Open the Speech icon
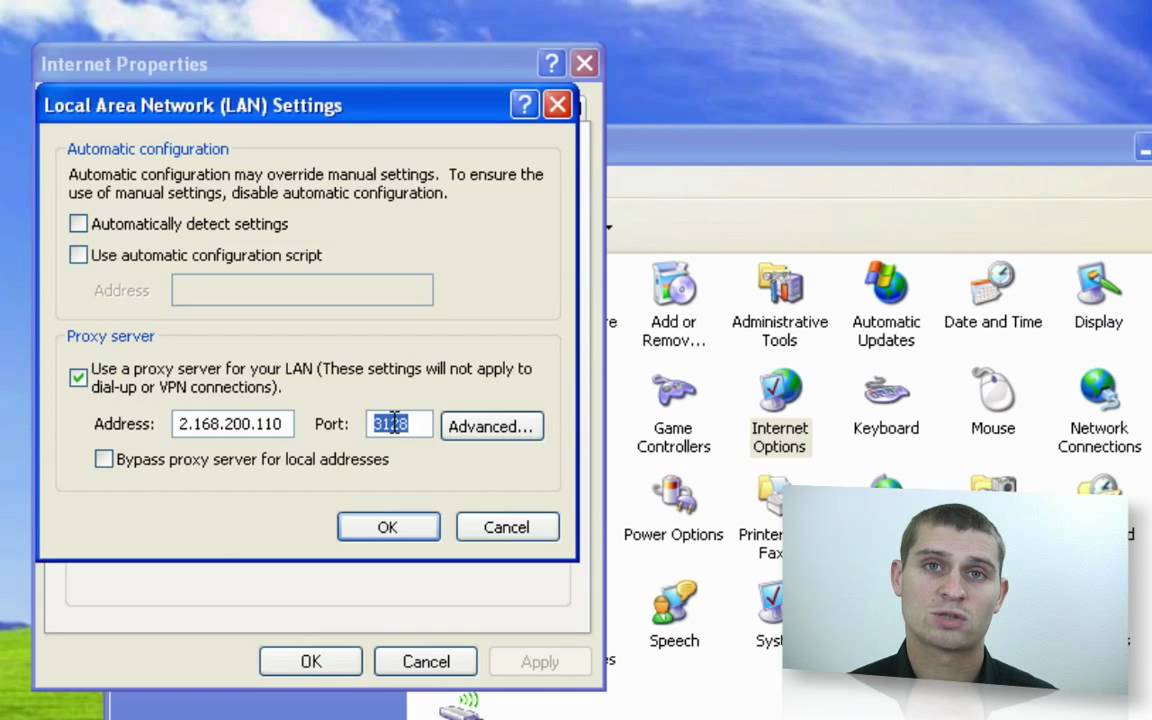This screenshot has height=720, width=1152. tap(674, 615)
